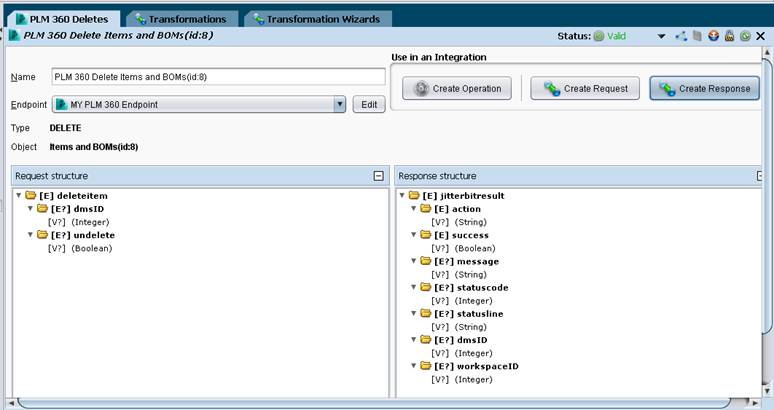The image size is (774, 410).
Task: Open the Transformations tab
Action: click(x=182, y=19)
